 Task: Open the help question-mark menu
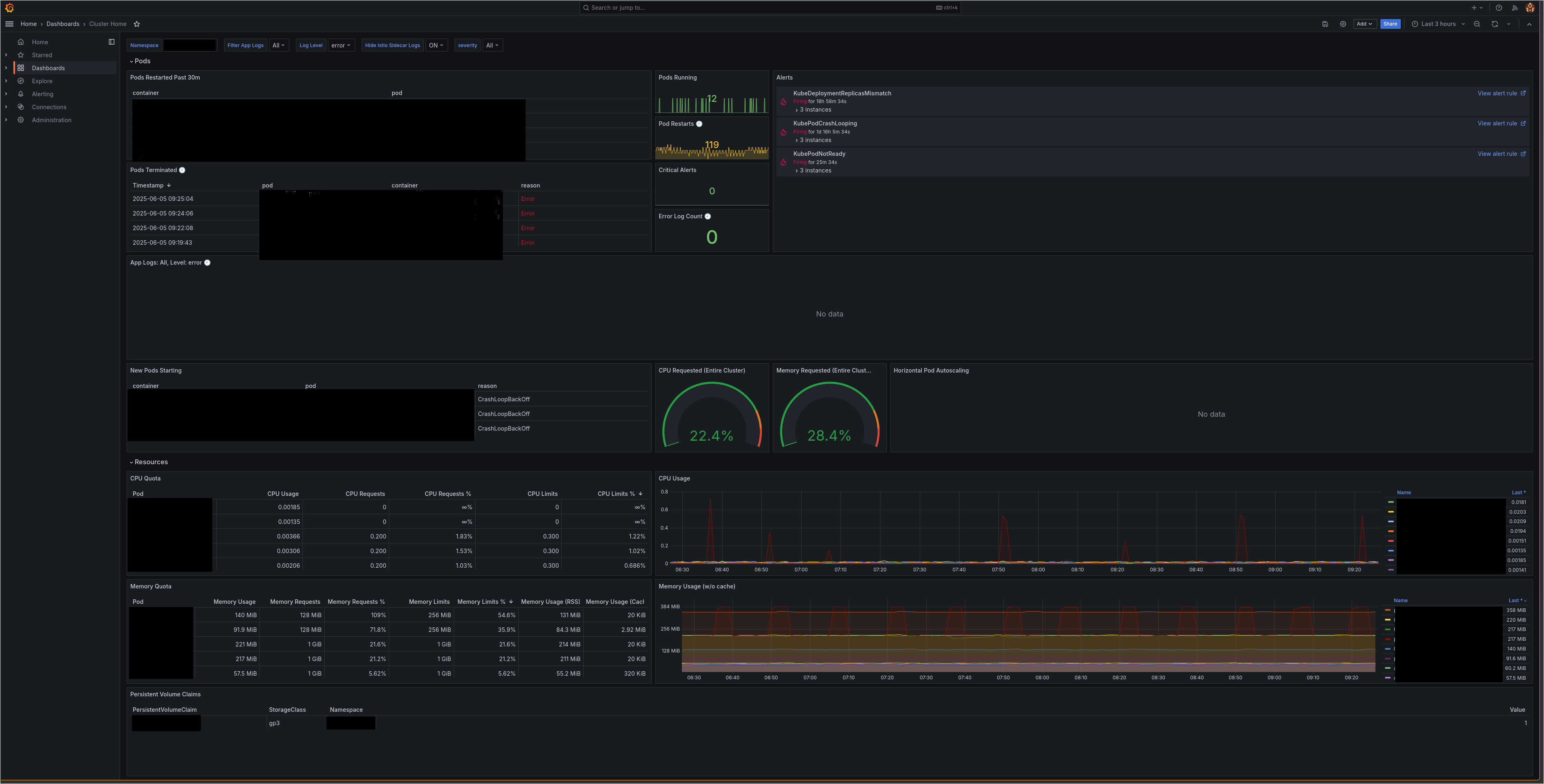tap(1499, 8)
